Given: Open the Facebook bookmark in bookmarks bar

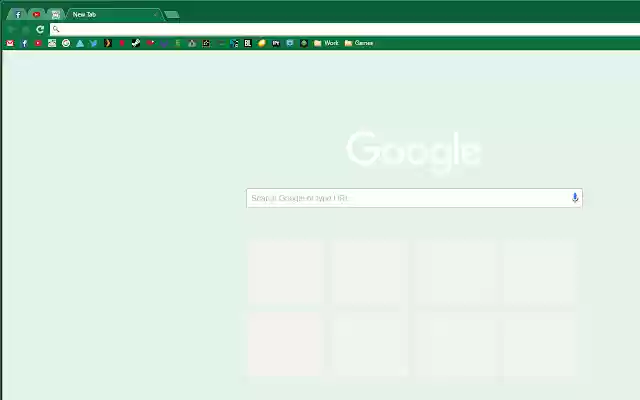Looking at the screenshot, I should 24,43.
